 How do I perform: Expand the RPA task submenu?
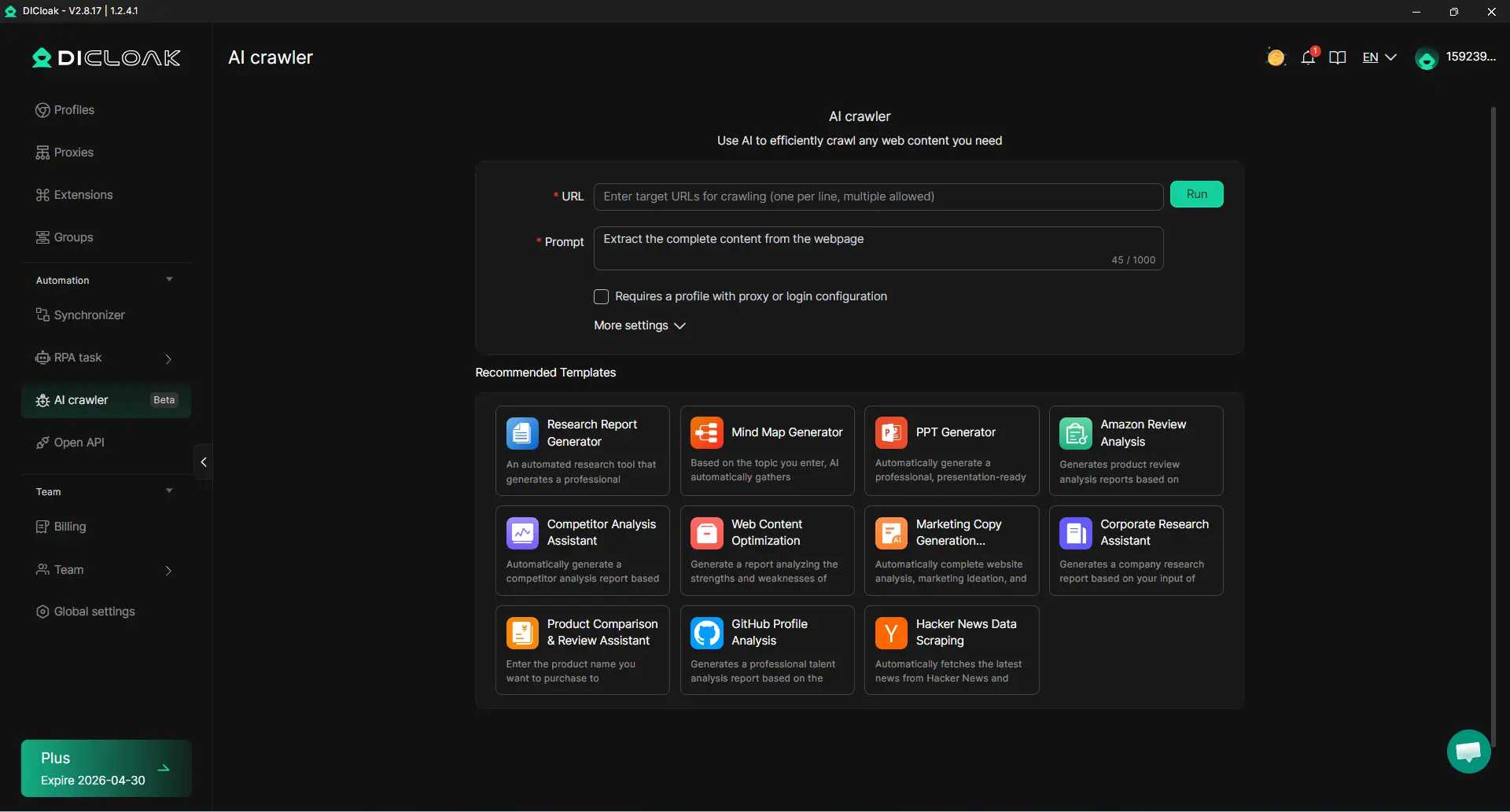pyautogui.click(x=168, y=358)
